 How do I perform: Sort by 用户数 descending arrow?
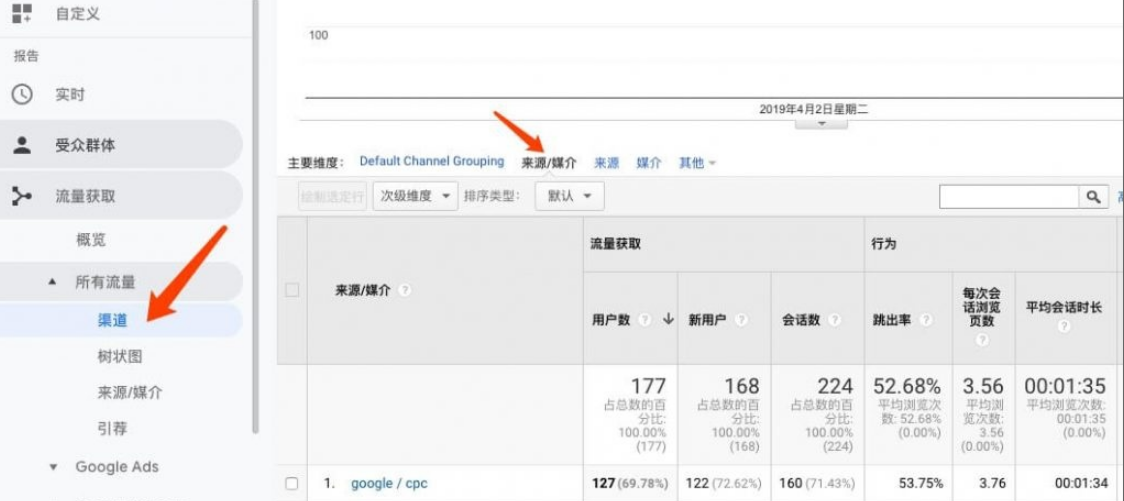668,320
